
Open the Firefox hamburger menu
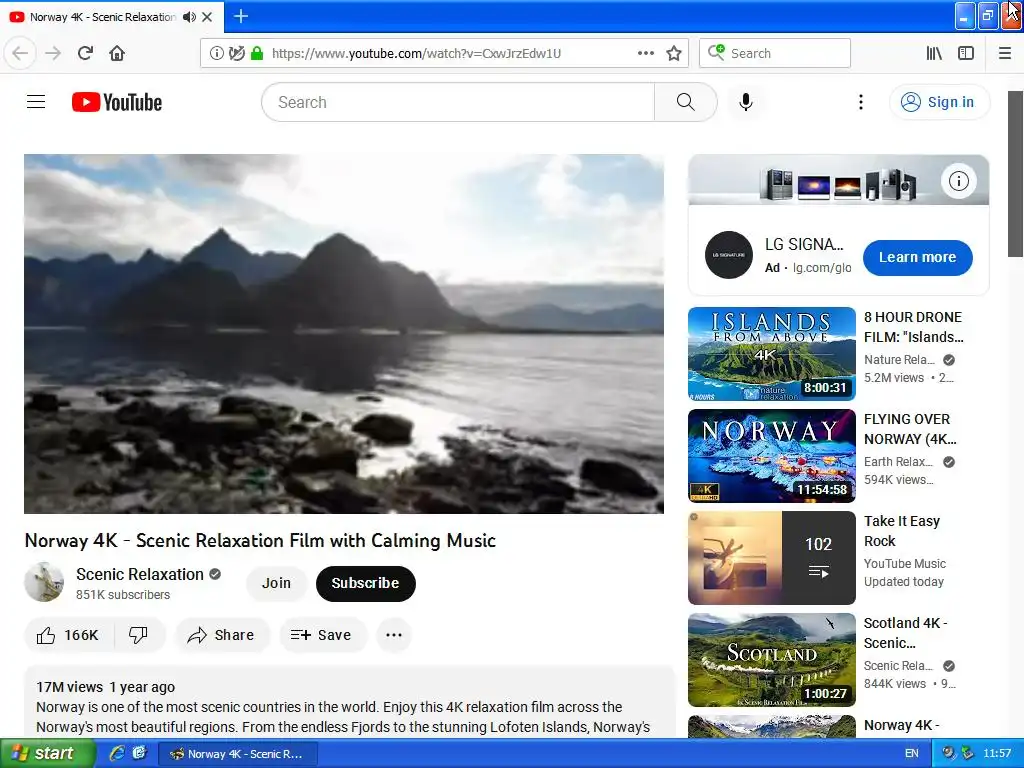click(x=1005, y=53)
